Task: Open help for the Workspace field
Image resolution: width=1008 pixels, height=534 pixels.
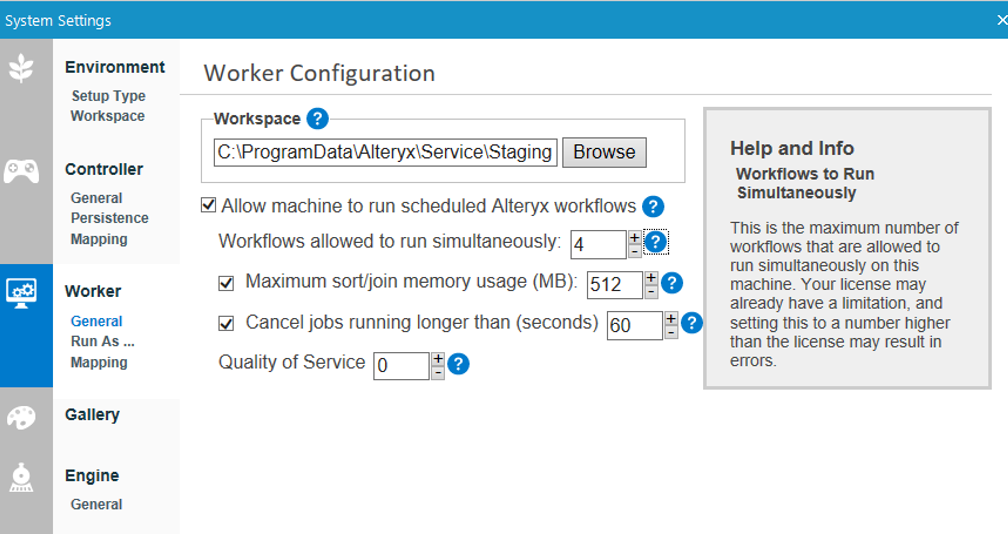Action: pos(317,119)
